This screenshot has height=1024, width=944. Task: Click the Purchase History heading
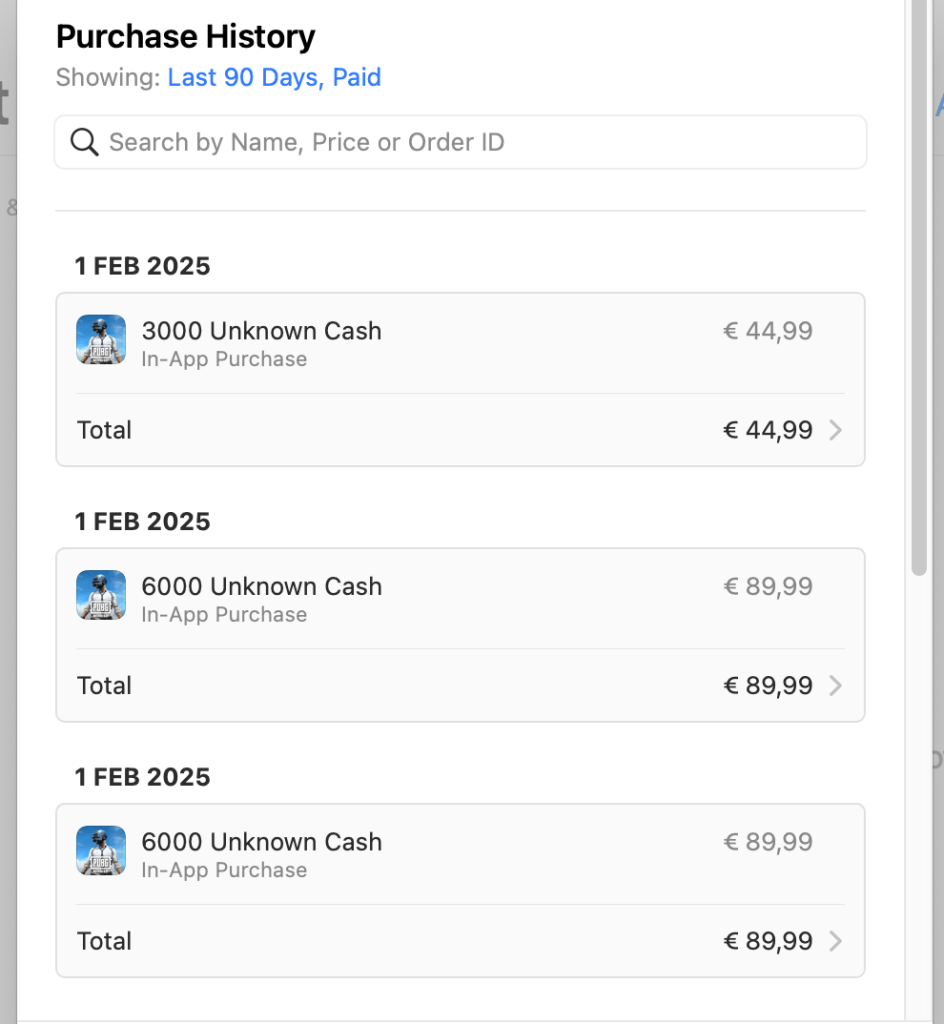click(185, 37)
